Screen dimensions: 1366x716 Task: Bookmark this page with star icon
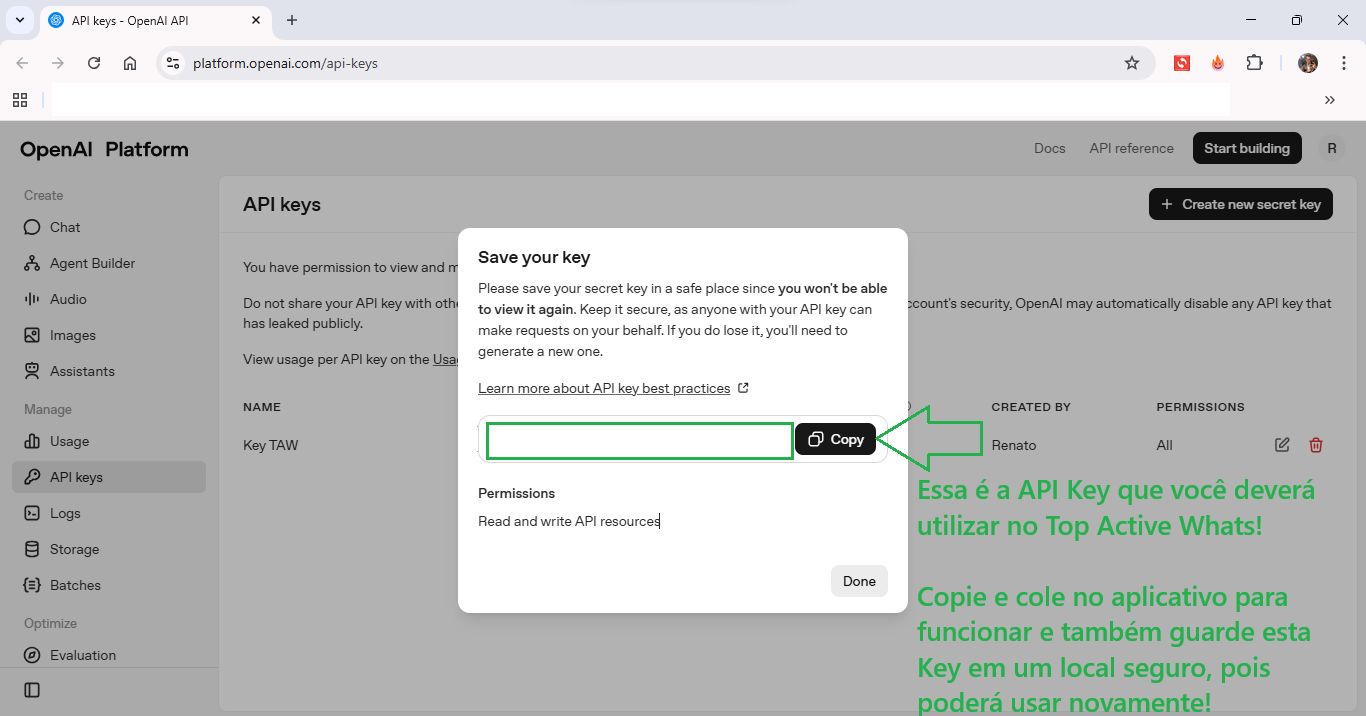(x=1131, y=63)
